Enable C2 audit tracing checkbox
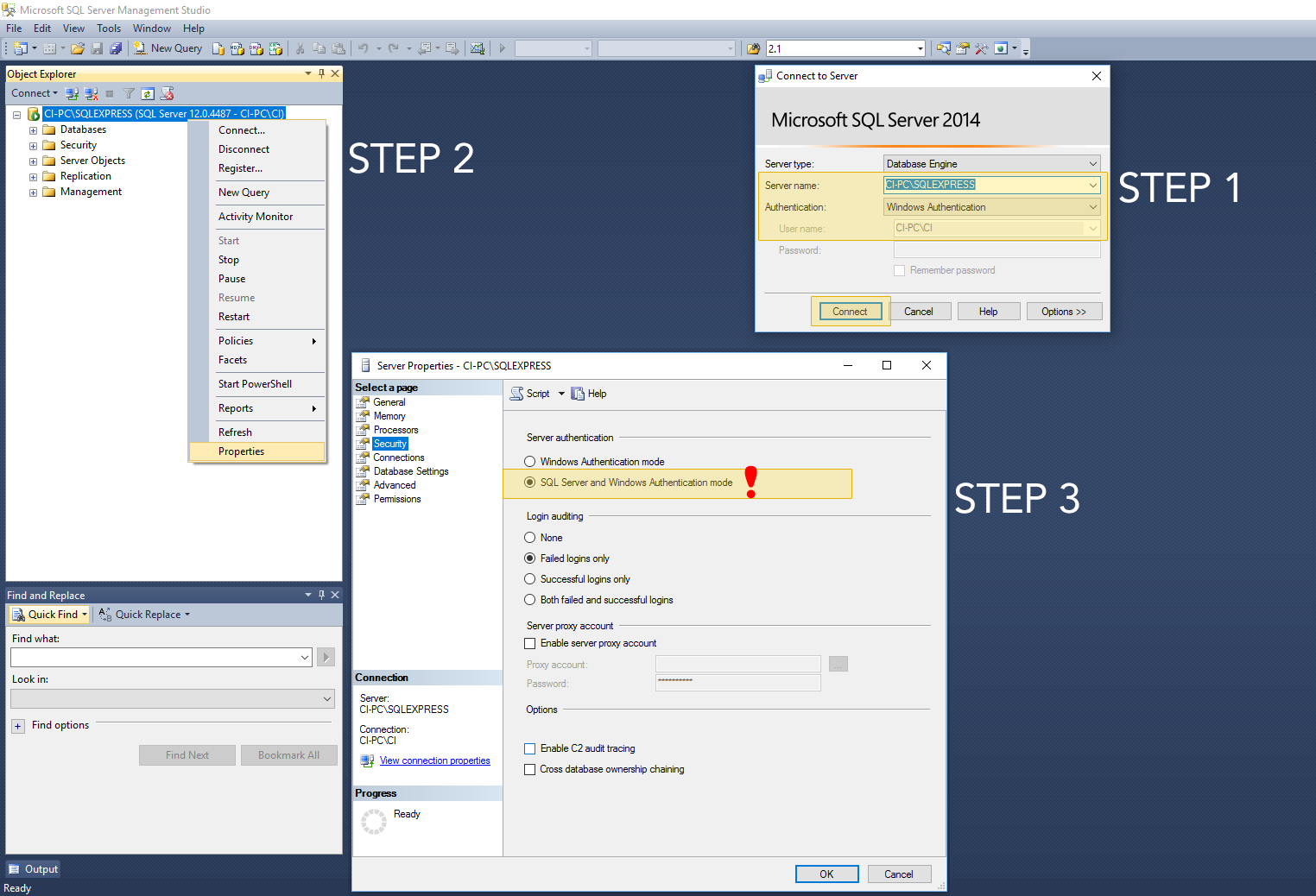Screen dimensions: 1316x896 point(530,748)
